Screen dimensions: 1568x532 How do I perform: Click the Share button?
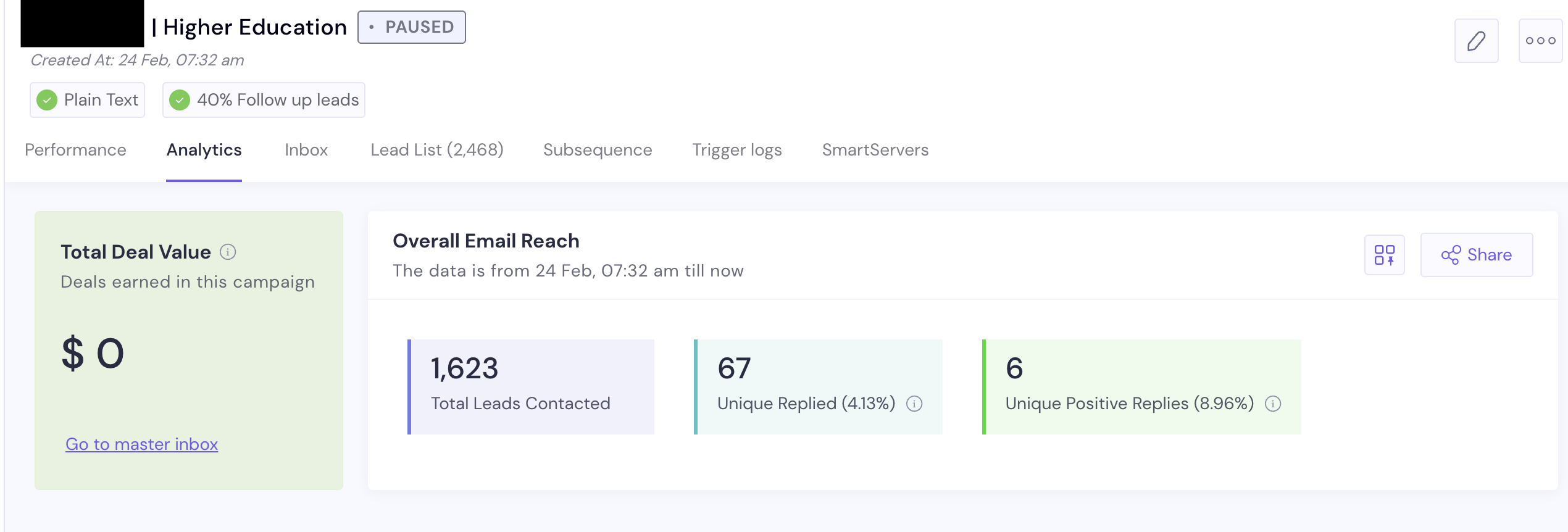(x=1476, y=255)
